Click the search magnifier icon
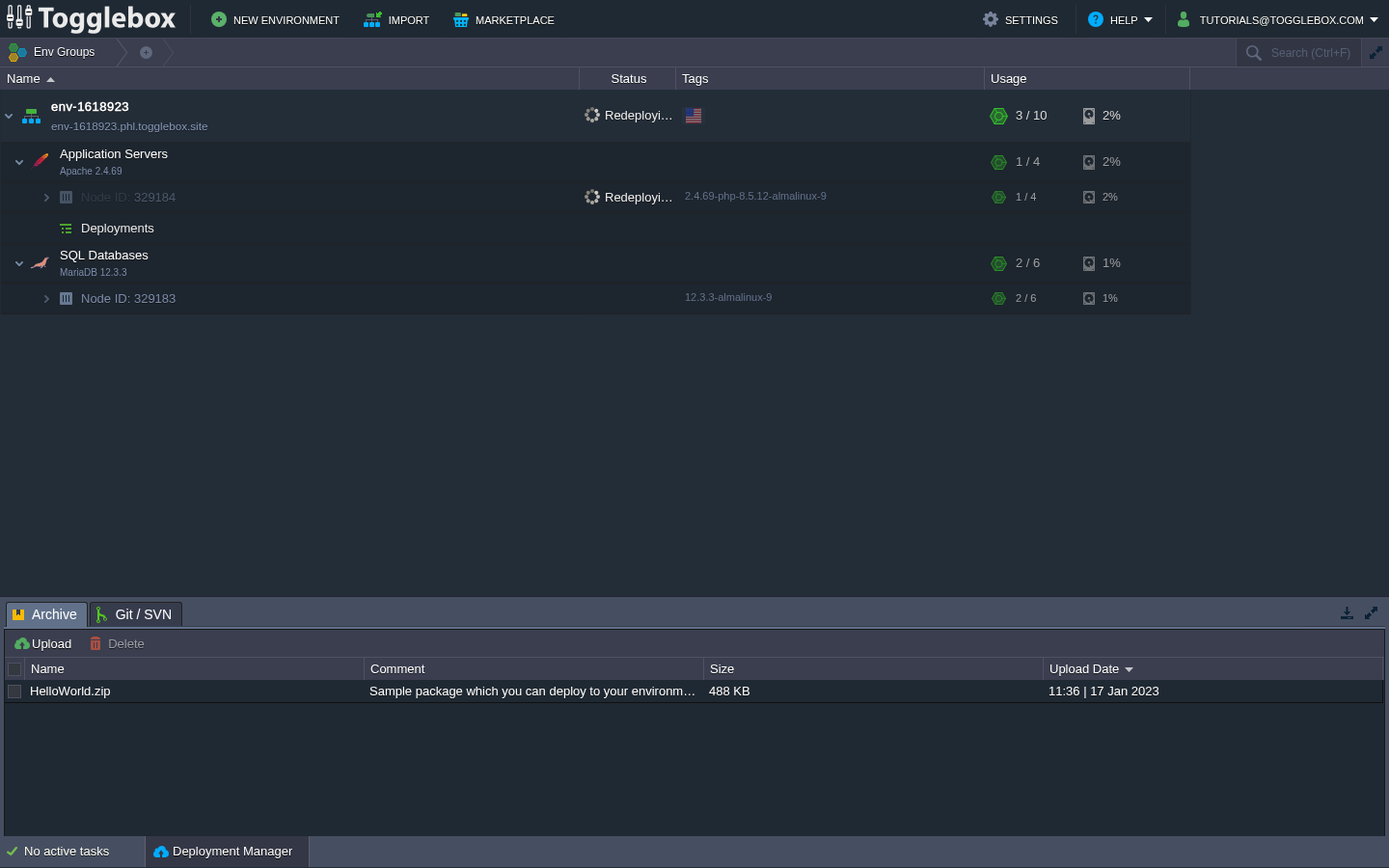The image size is (1389, 868). click(x=1253, y=53)
